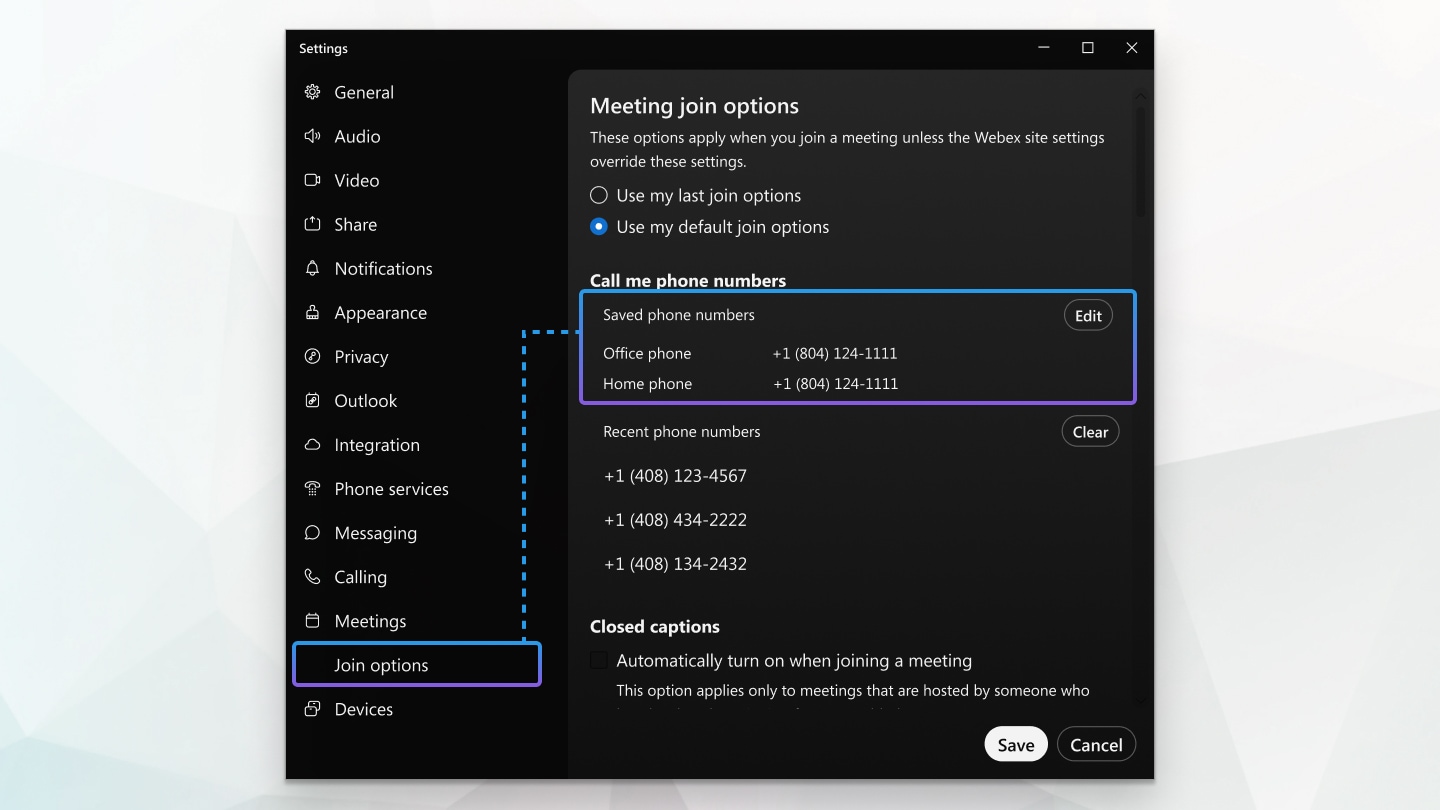
Task: Open the General settings gear icon
Action: pos(313,92)
